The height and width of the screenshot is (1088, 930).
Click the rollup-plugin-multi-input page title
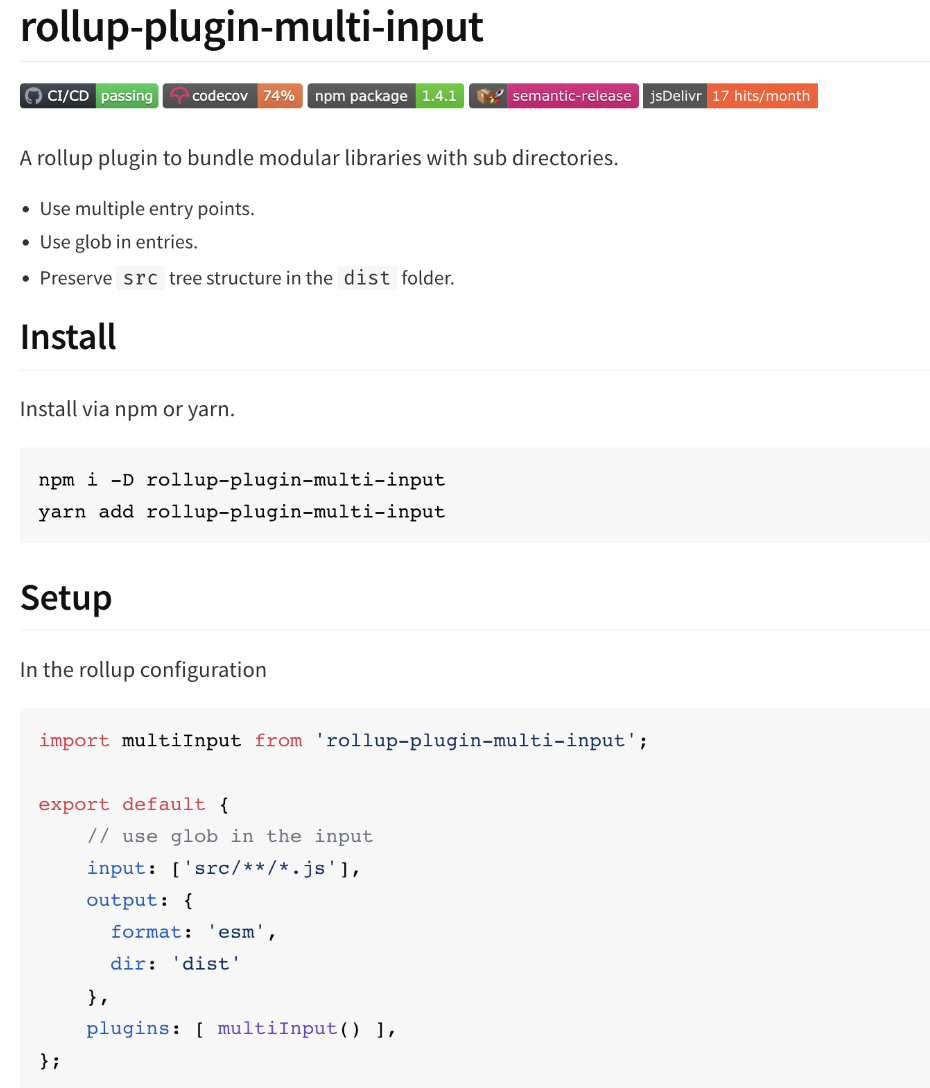pyautogui.click(x=252, y=26)
